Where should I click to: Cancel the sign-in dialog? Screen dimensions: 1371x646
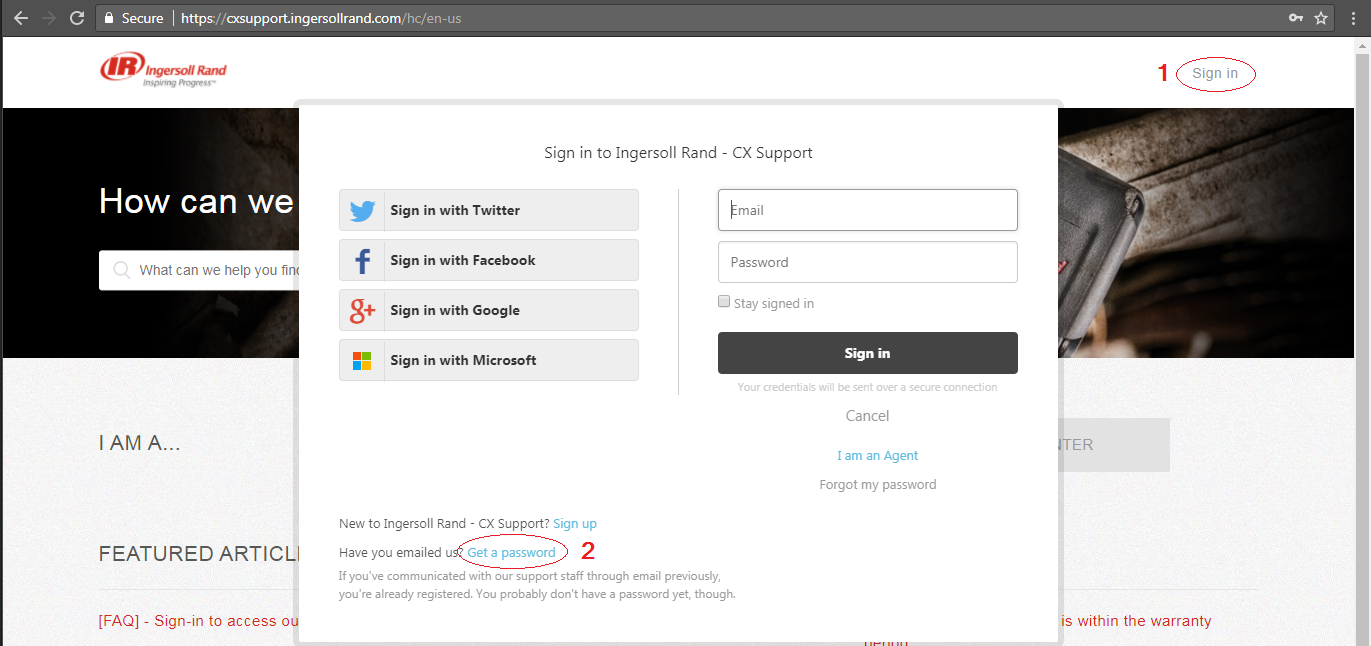click(867, 416)
